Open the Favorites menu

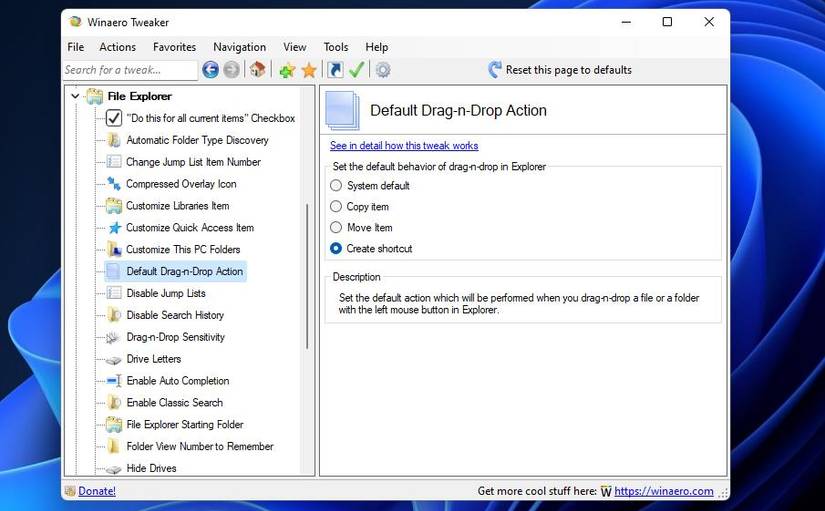click(174, 47)
